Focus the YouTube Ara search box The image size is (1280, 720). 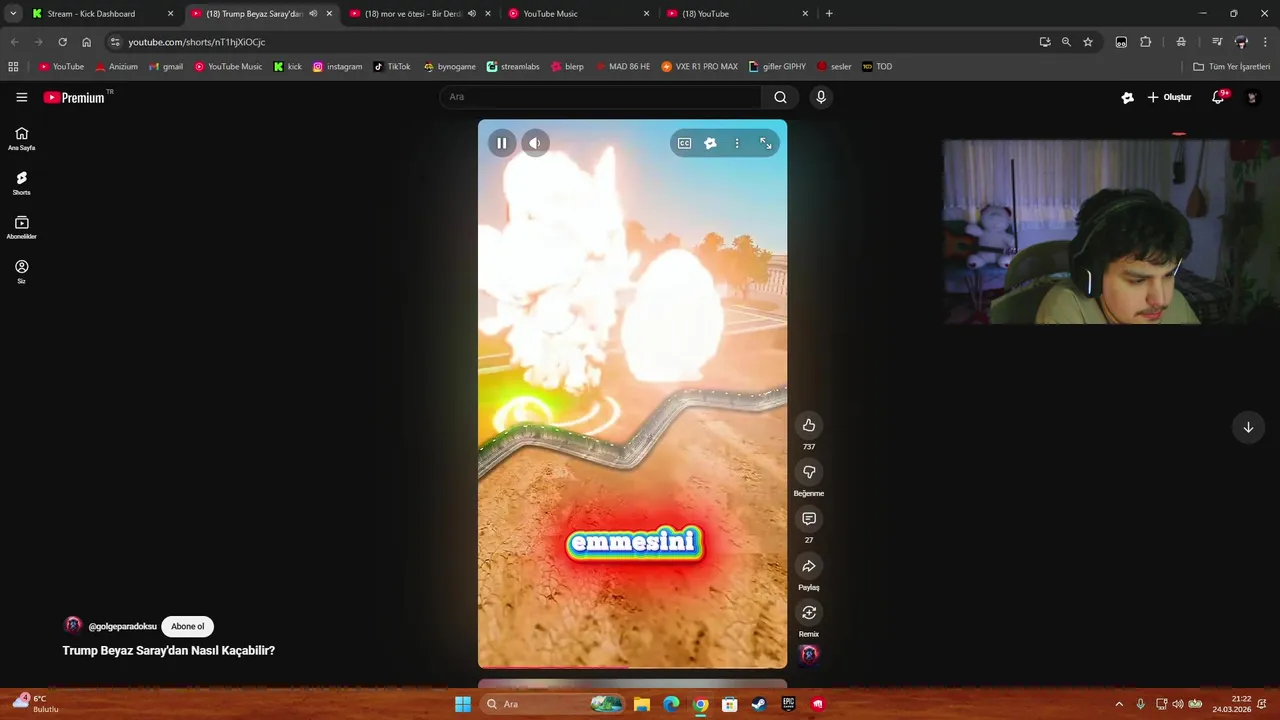[600, 97]
